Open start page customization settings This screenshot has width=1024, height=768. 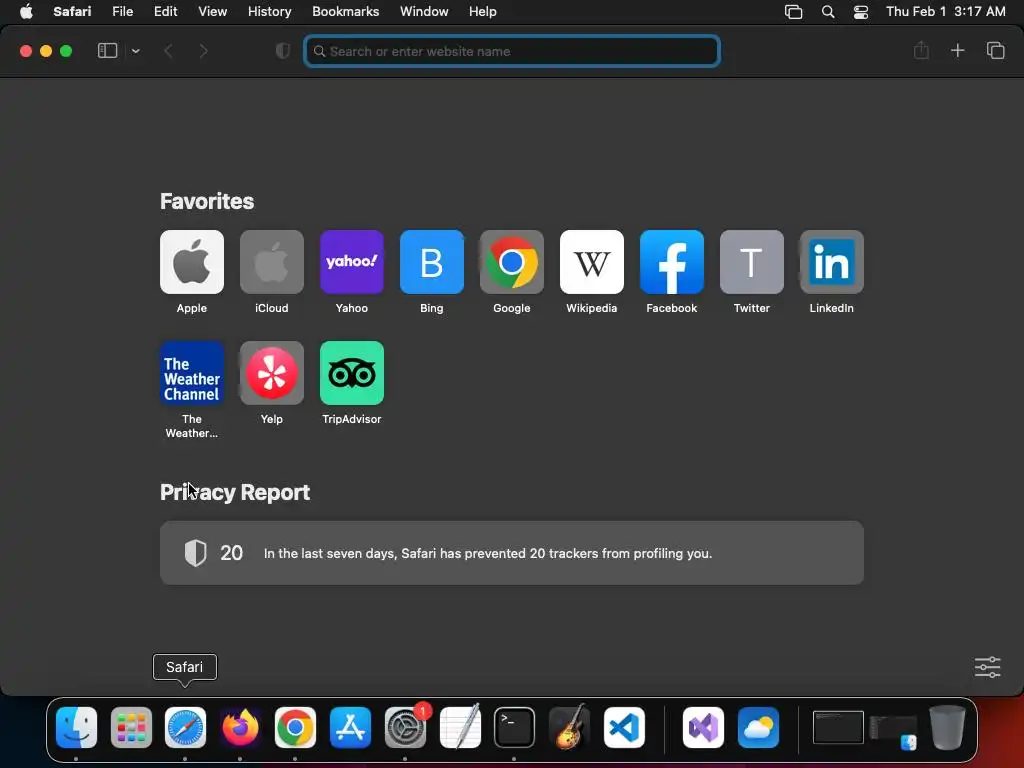pyautogui.click(x=987, y=667)
